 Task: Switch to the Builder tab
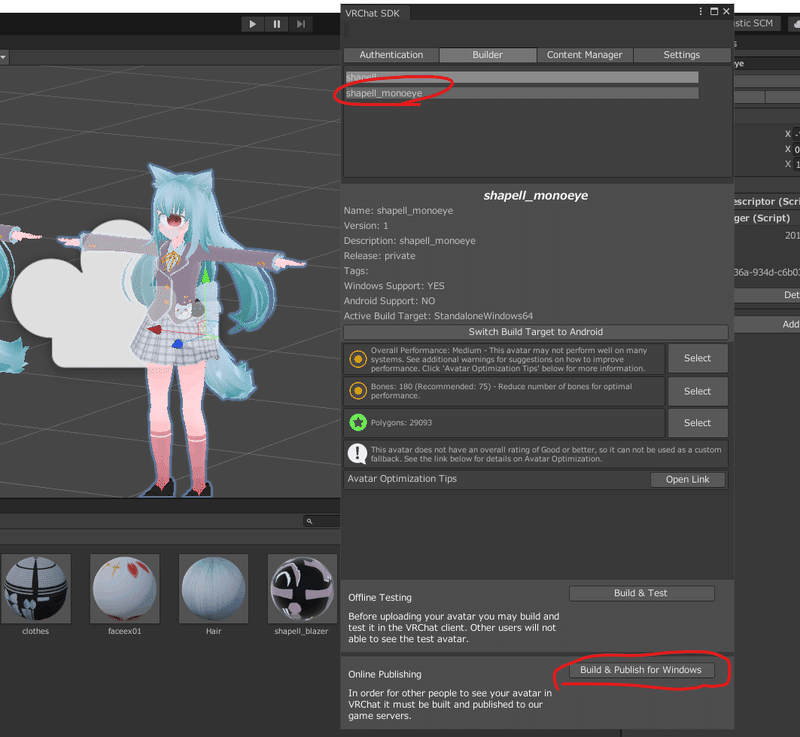point(487,55)
